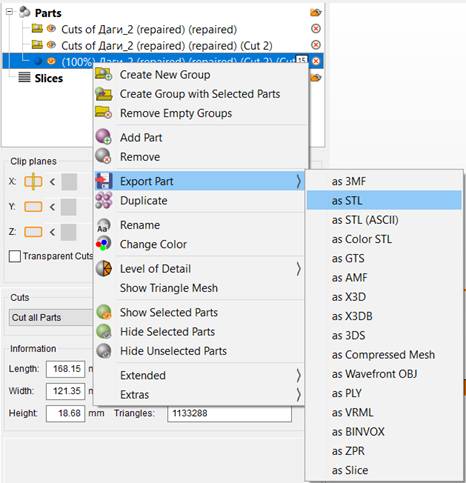Toggle visibility eye of the selected (100%) part

point(51,61)
